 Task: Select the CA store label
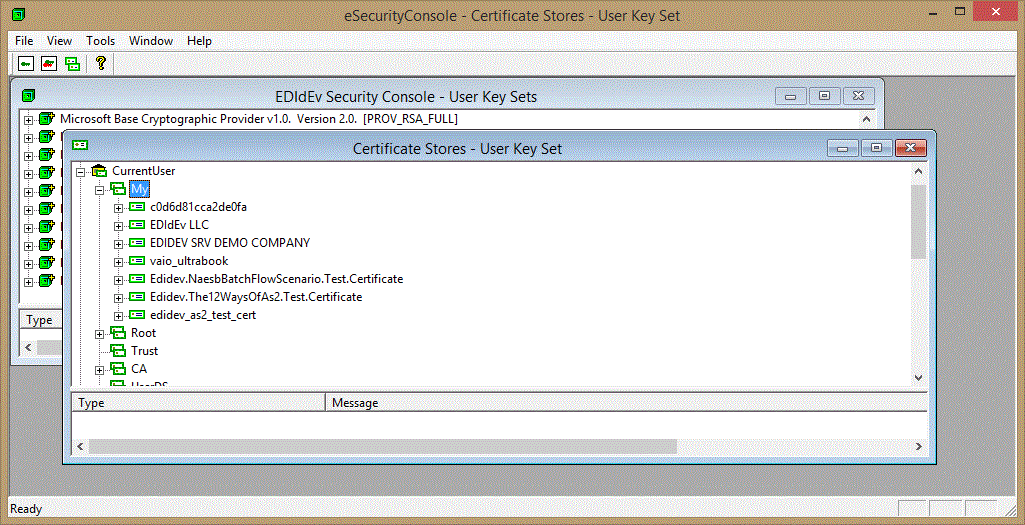[x=139, y=369]
